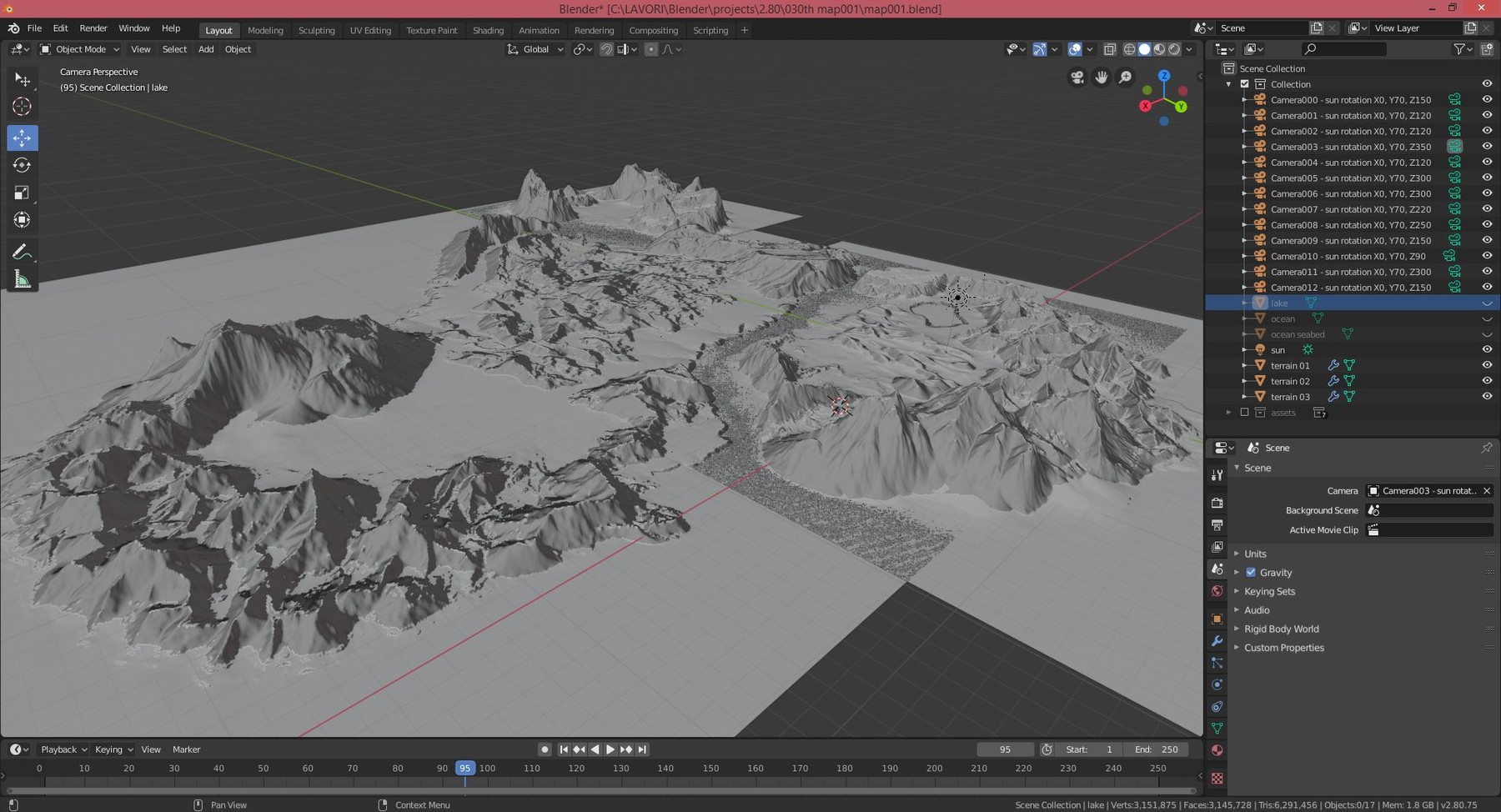Open the Render menu
The width and height of the screenshot is (1501, 812).
(93, 28)
